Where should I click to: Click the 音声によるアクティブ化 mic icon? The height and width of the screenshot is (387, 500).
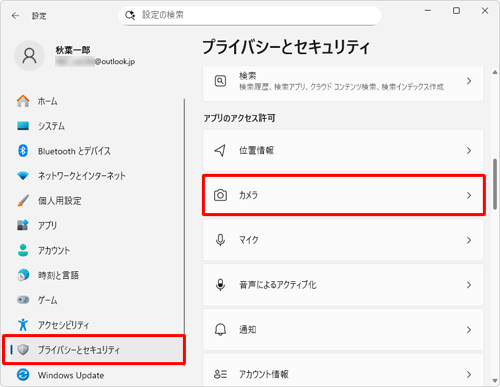[x=220, y=285]
